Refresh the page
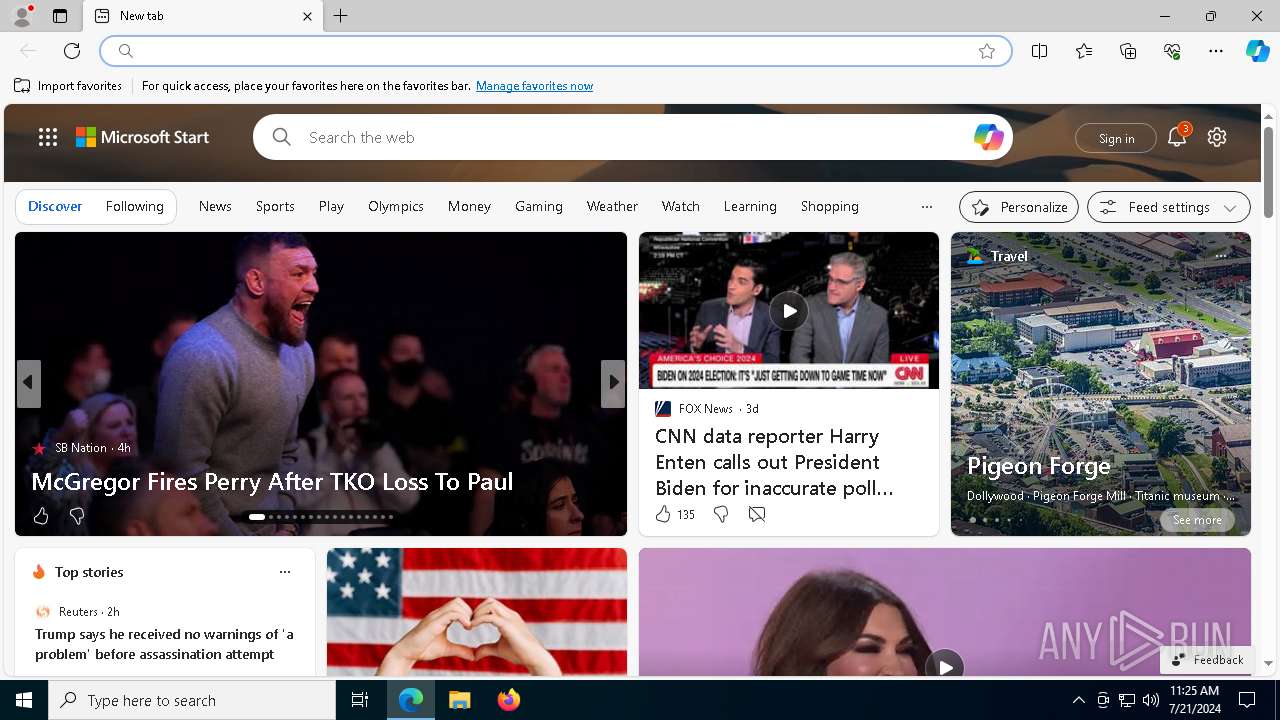Image resolution: width=1280 pixels, height=720 pixels. (x=72, y=51)
